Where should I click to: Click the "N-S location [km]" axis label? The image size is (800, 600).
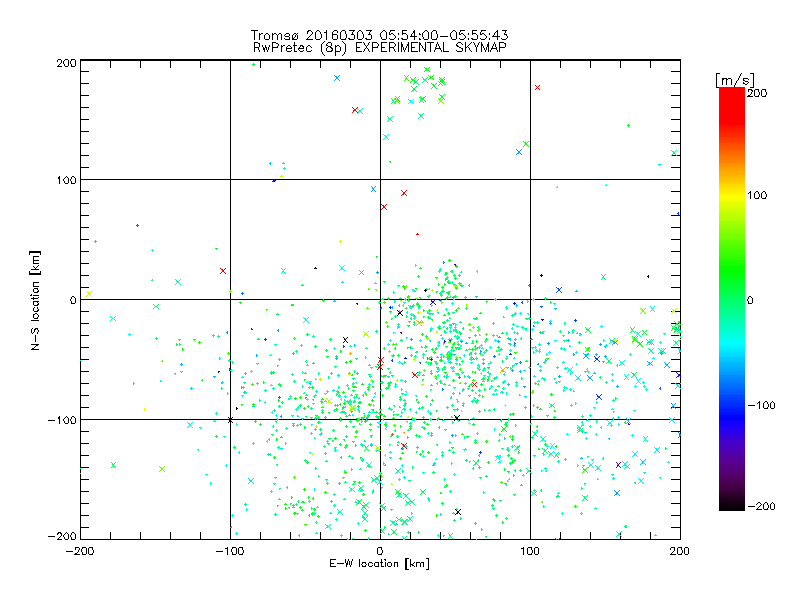click(35, 300)
